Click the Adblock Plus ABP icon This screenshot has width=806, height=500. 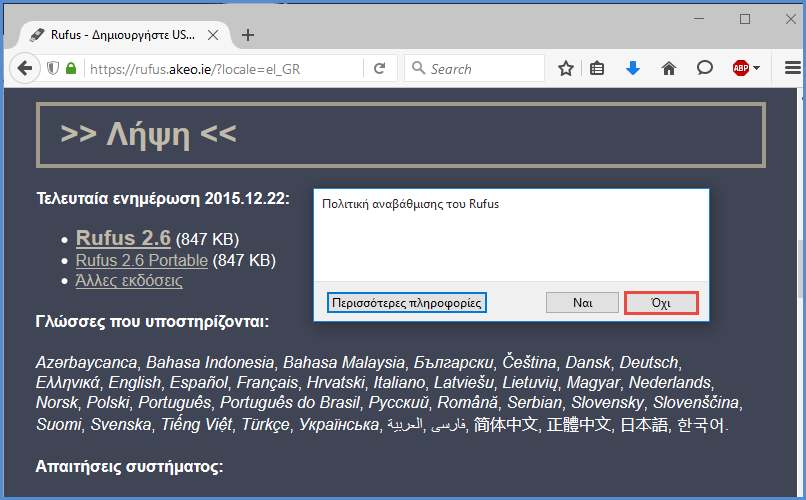pyautogui.click(x=741, y=68)
